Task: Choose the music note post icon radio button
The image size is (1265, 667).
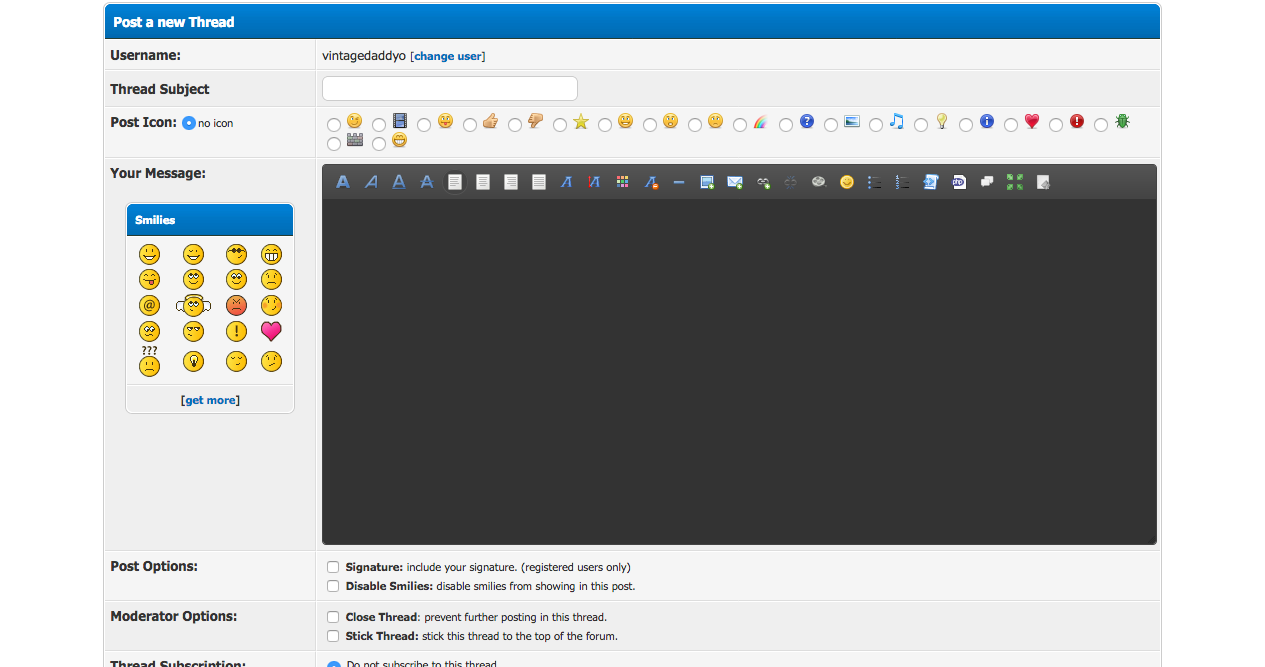Action: 876,125
